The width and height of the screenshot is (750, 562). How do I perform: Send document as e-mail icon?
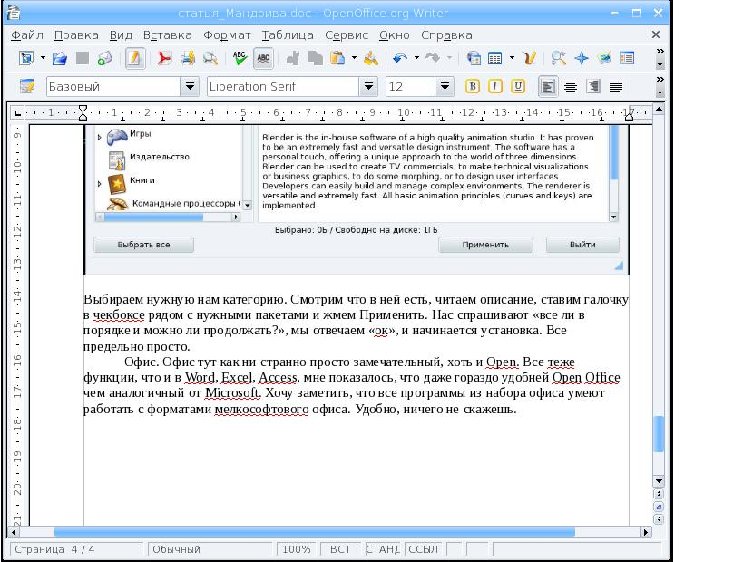pos(105,58)
